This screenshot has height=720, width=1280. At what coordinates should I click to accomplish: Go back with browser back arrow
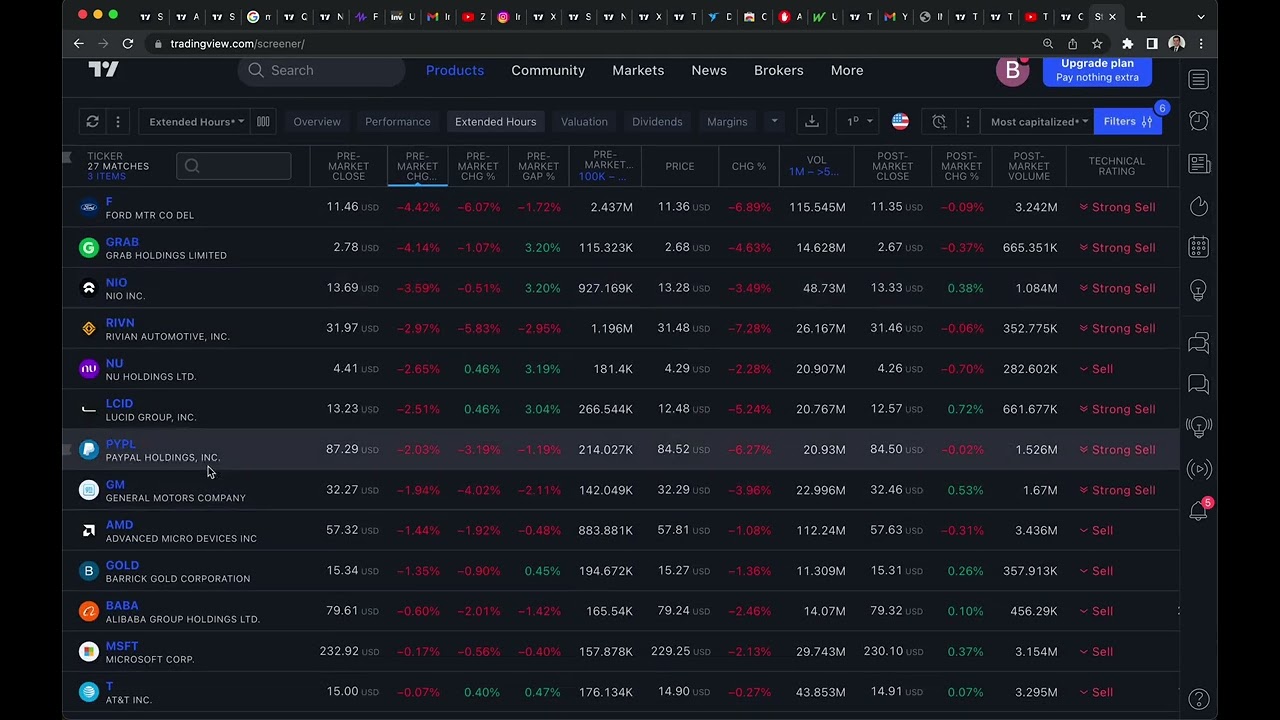[x=79, y=44]
